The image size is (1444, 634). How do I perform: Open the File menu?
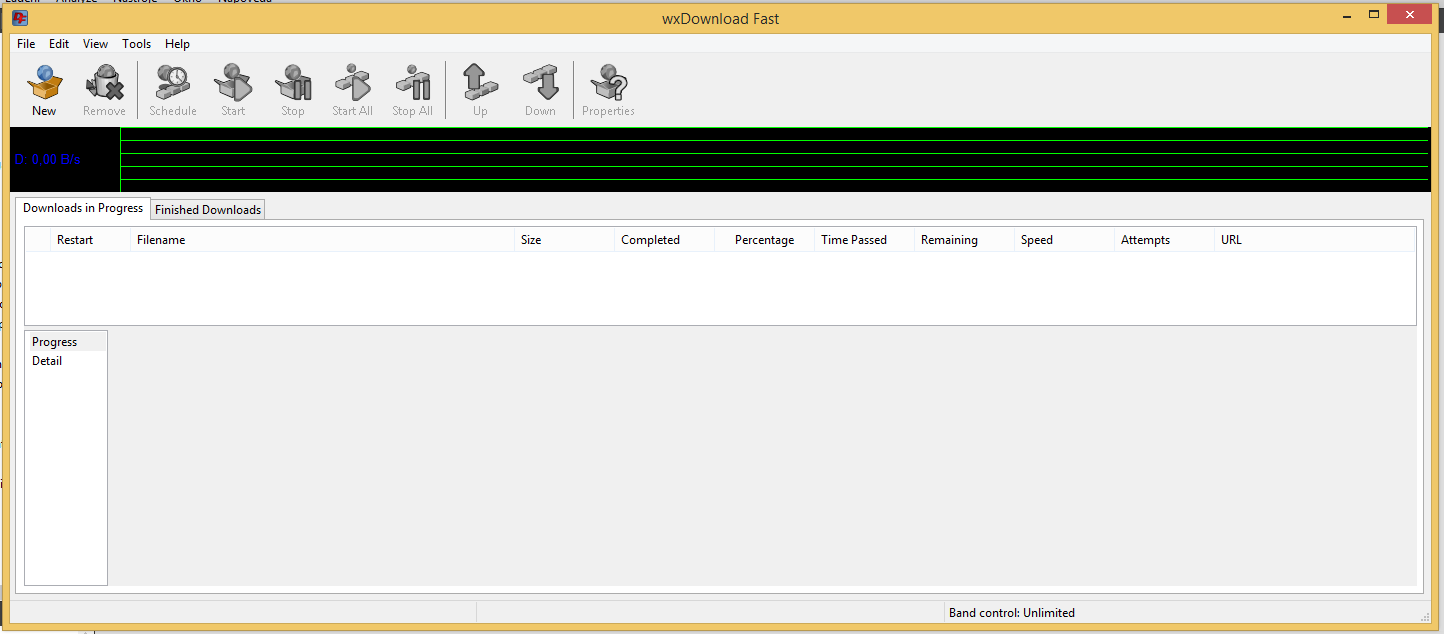click(x=26, y=44)
